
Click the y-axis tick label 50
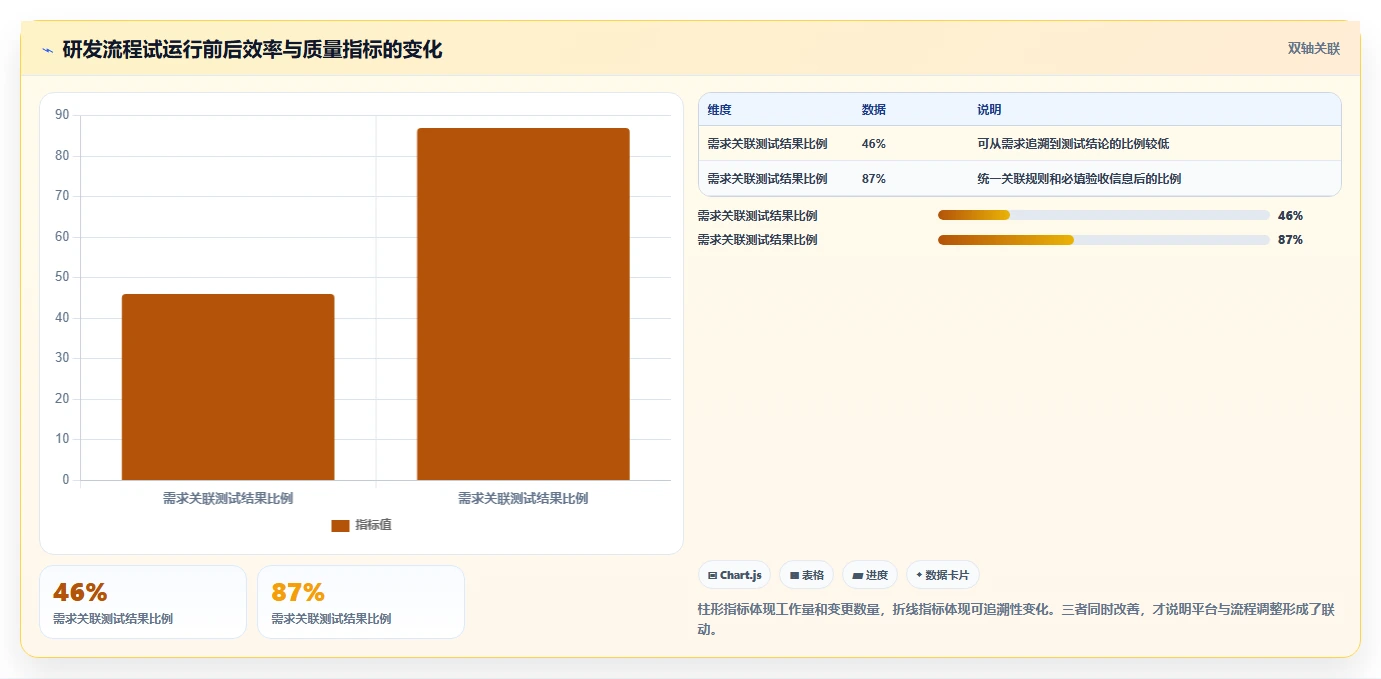pos(62,277)
